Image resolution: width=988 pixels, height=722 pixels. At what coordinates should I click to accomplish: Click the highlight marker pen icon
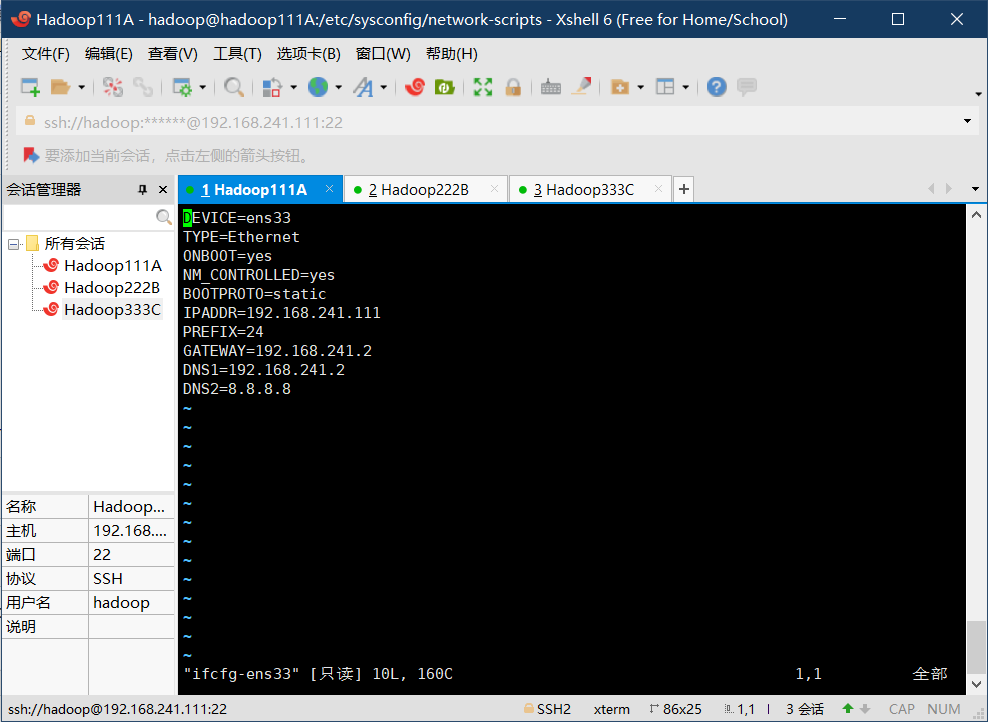tap(581, 87)
